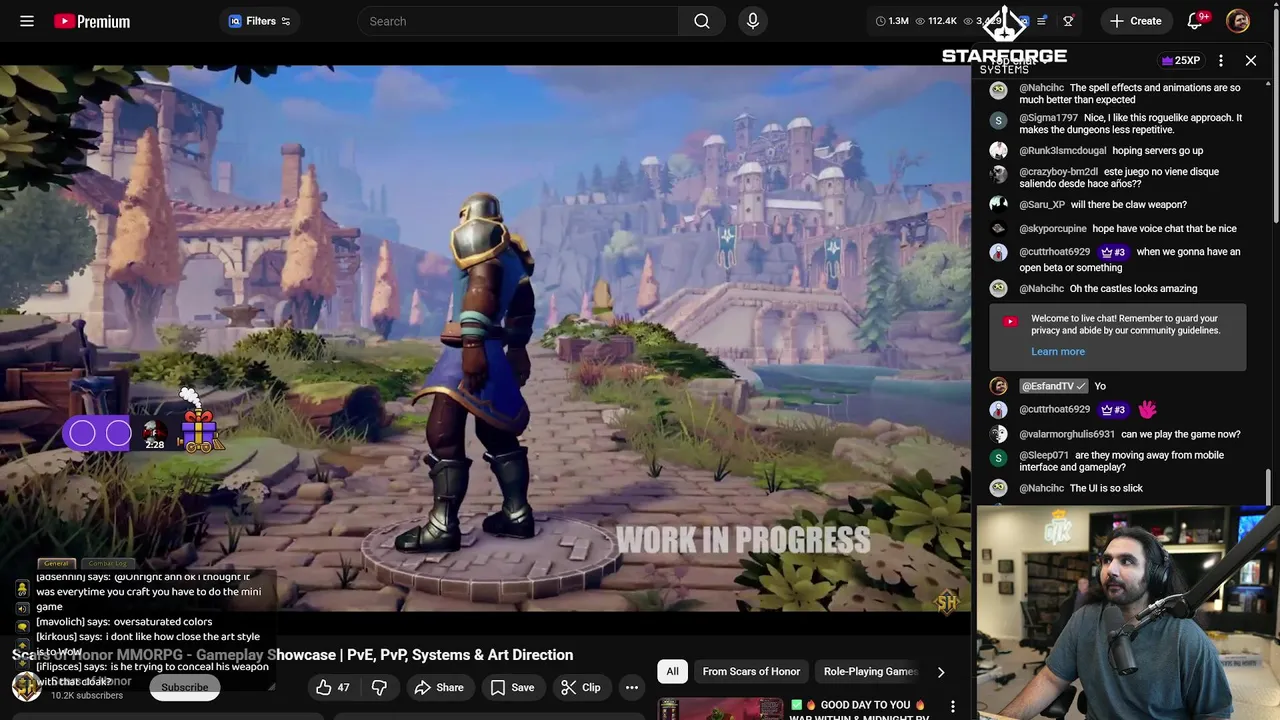Click the pink hand emoji in chat

coord(1147,409)
